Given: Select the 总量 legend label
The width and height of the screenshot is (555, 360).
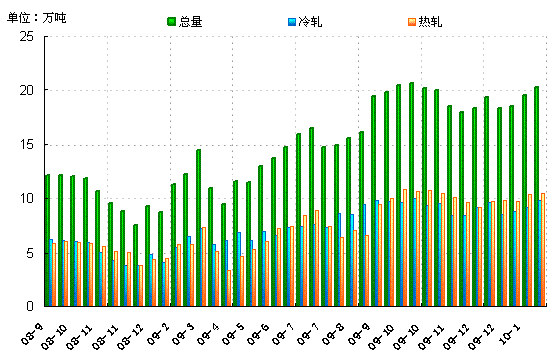Looking at the screenshot, I should coord(190,22).
